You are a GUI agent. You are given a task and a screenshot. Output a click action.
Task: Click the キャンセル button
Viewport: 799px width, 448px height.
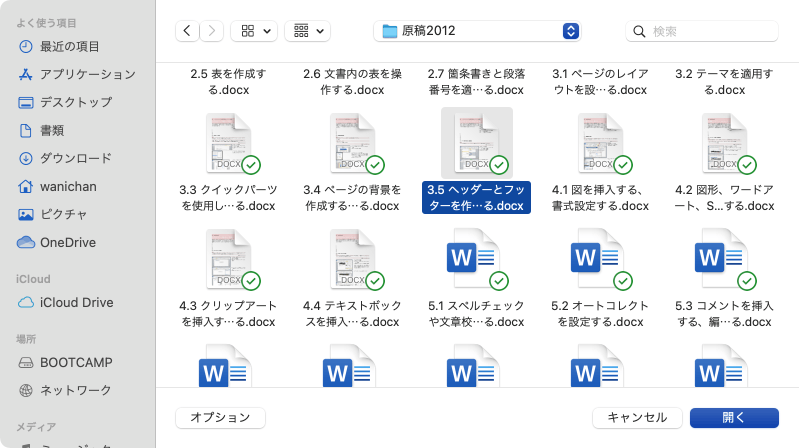[637, 418]
